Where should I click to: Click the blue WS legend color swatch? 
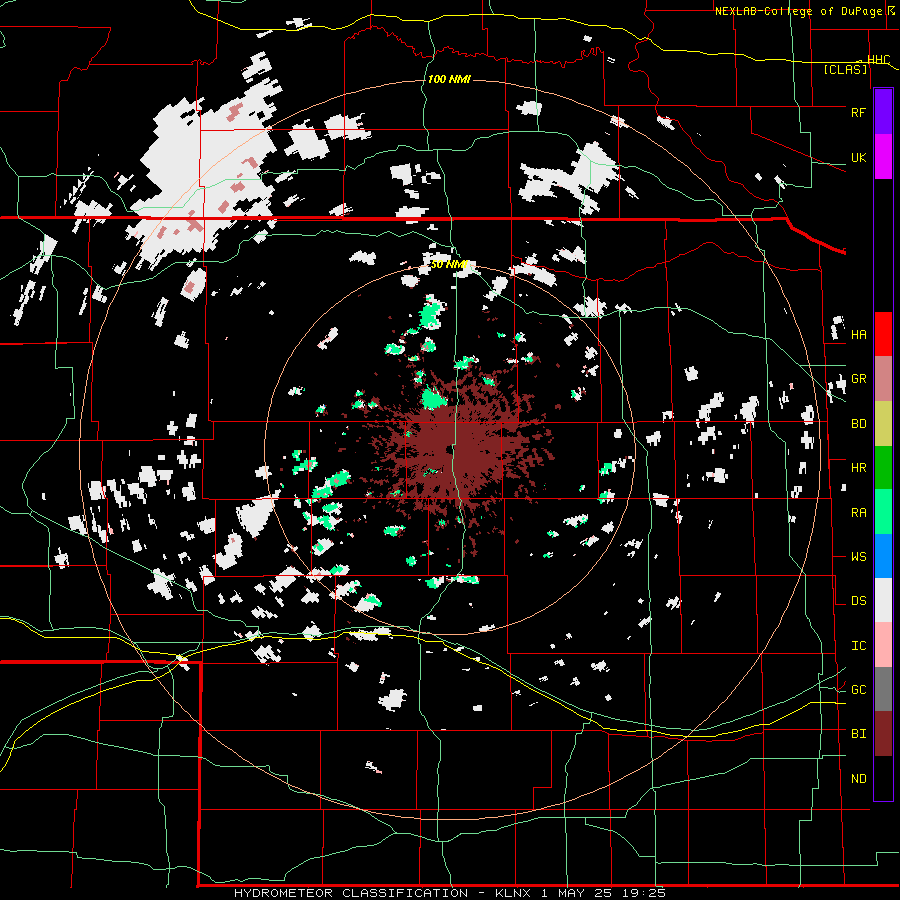coord(883,556)
